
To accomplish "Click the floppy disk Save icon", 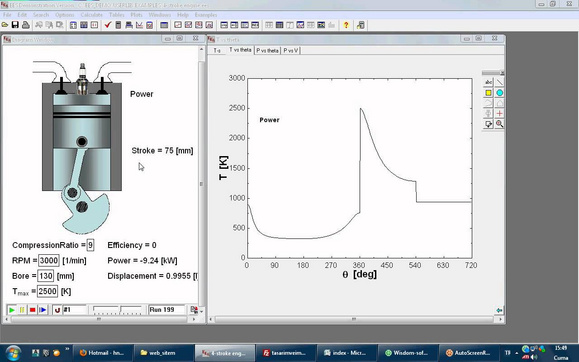I will [x=15, y=25].
